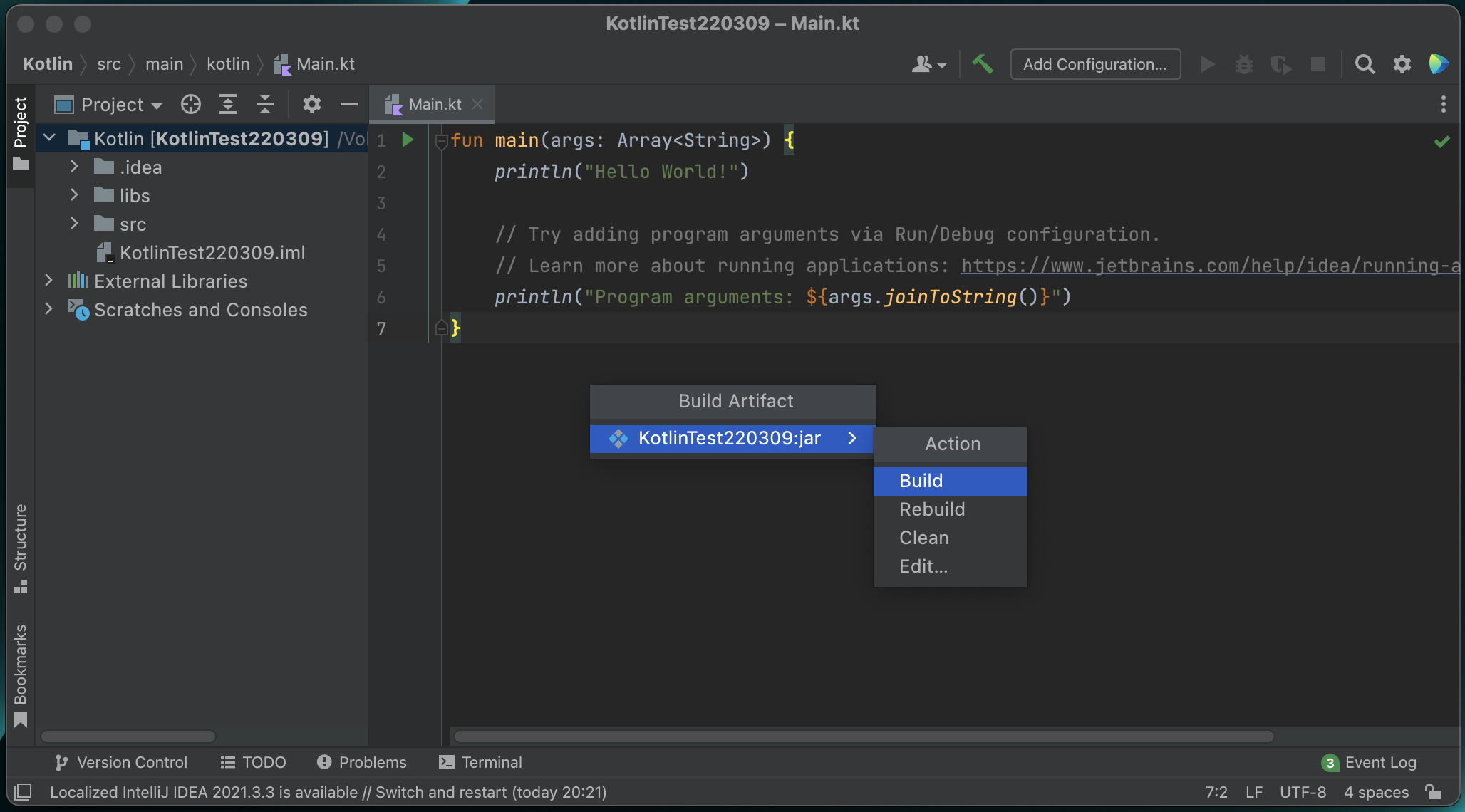Change LF line separator setting
Screen dimensions: 1465x812
pos(1254,792)
